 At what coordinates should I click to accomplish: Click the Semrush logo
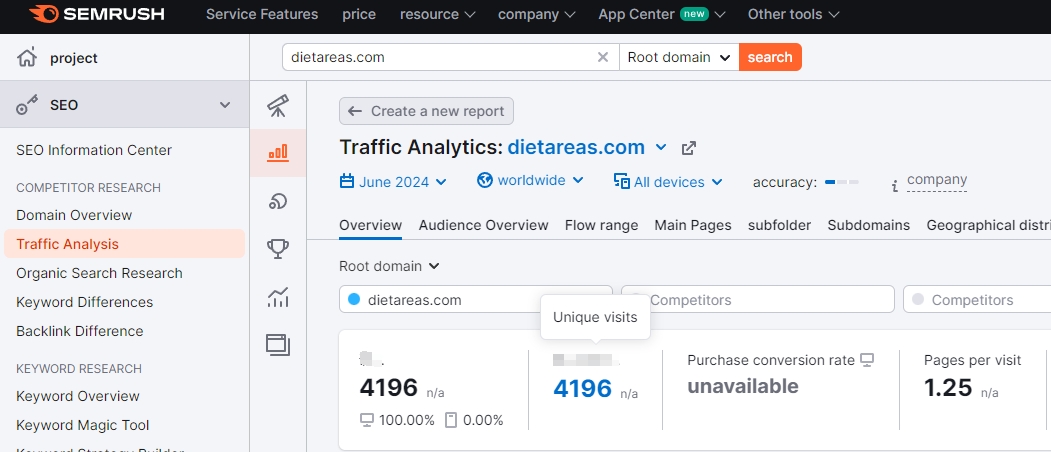click(97, 13)
